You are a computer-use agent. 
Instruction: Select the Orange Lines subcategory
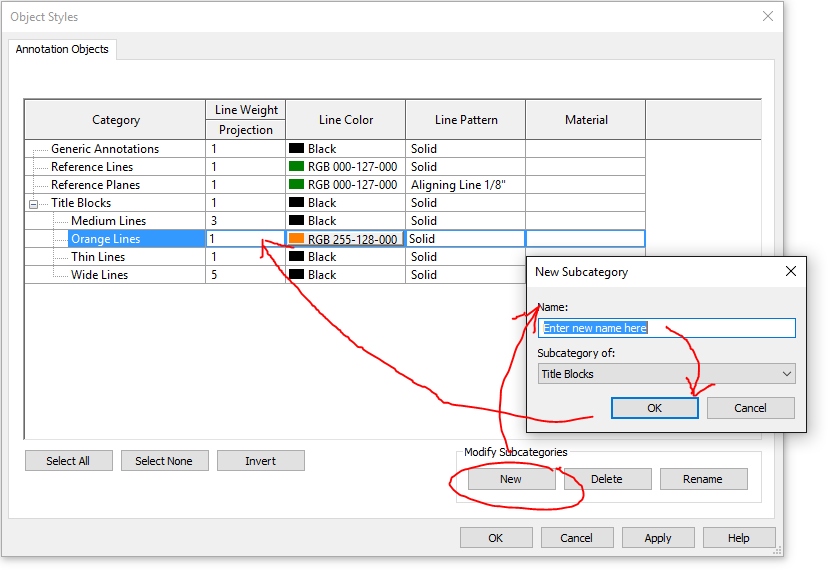pos(106,239)
